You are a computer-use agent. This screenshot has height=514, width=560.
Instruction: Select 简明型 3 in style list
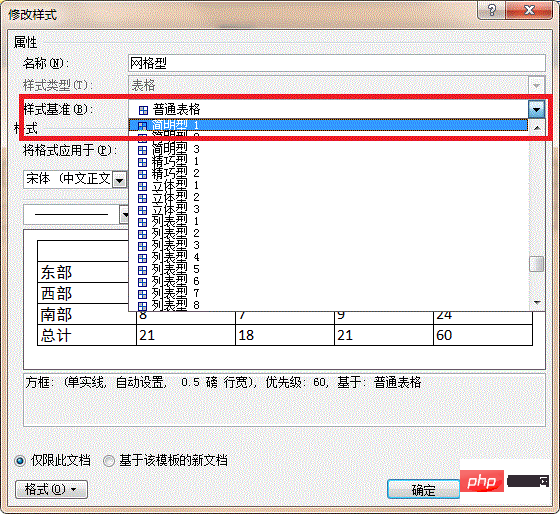[328, 149]
